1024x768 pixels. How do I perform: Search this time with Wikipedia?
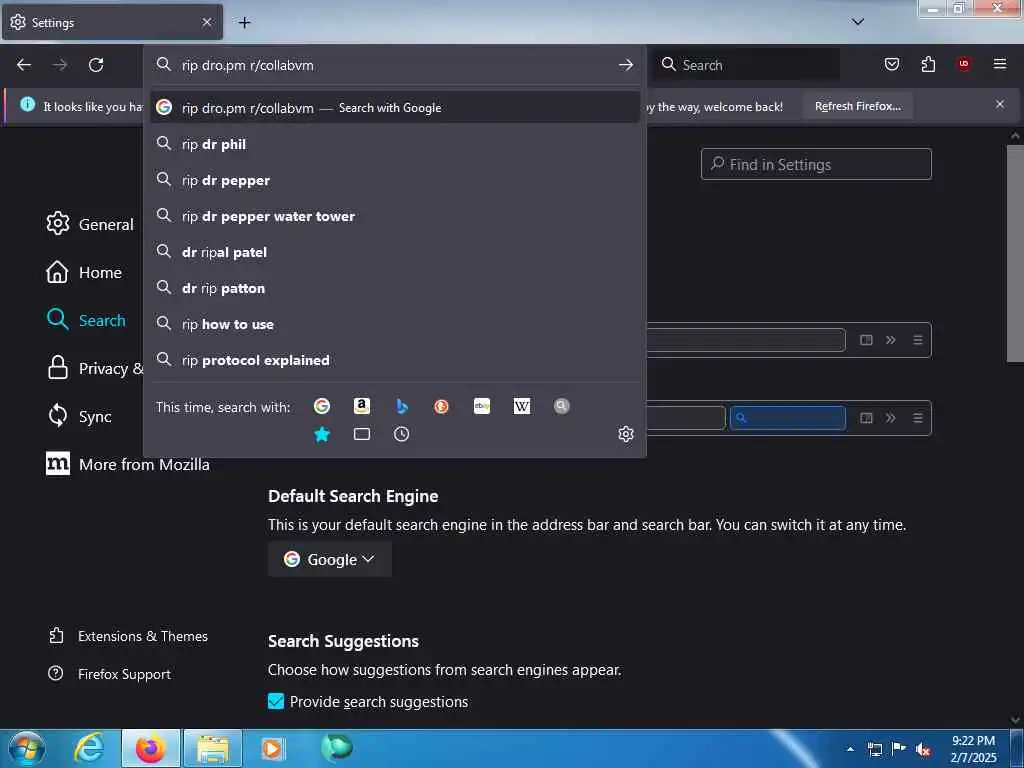tap(522, 406)
